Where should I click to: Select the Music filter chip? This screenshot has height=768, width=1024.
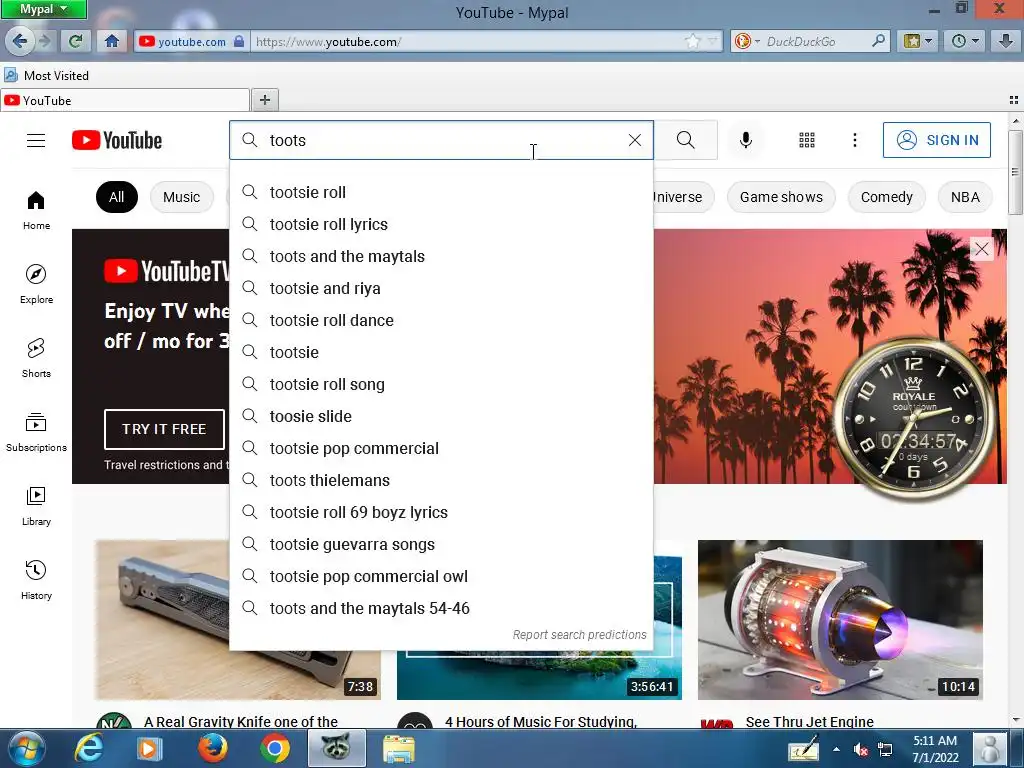tap(182, 197)
